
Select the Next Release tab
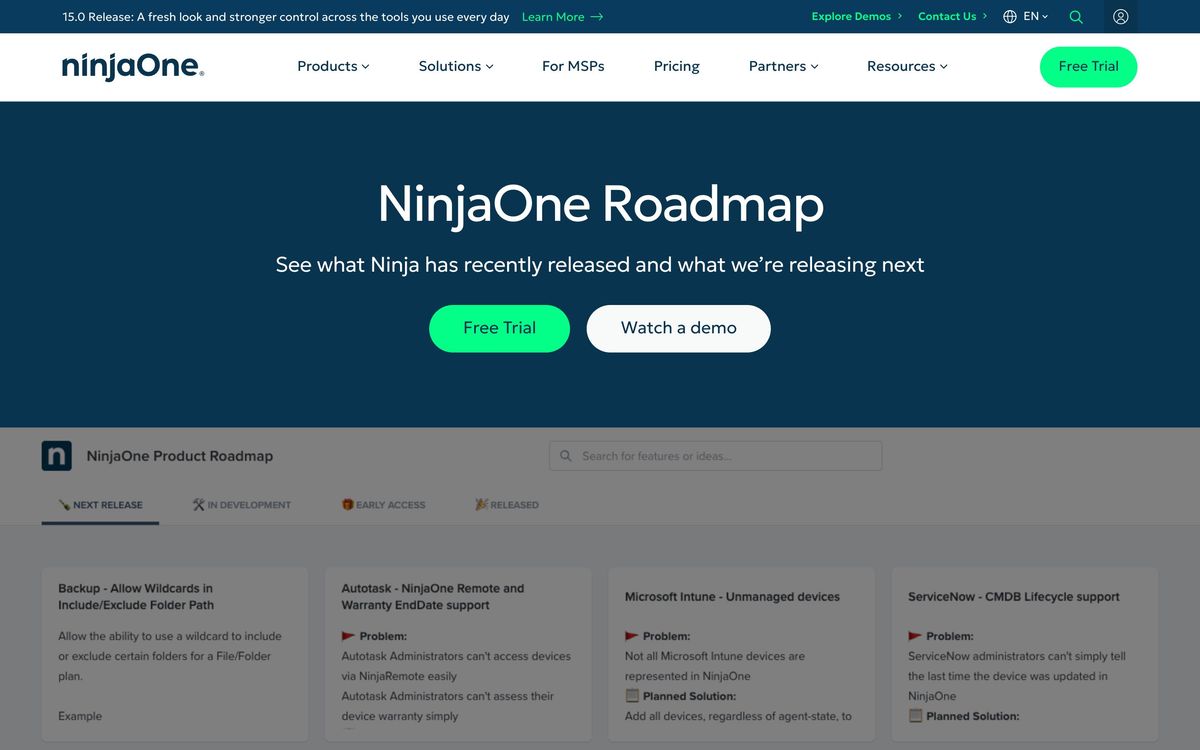coord(100,505)
